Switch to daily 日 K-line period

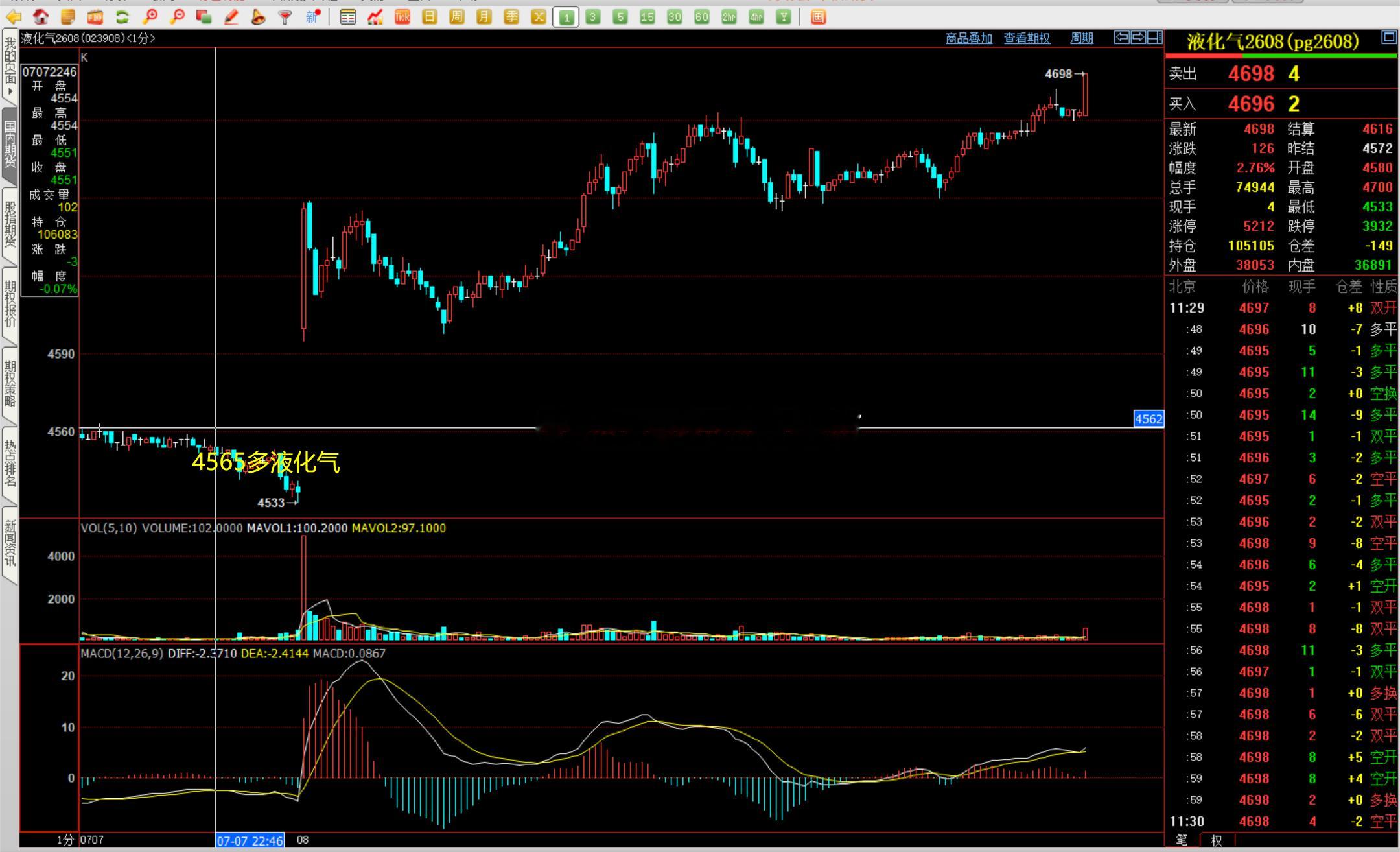[429, 17]
